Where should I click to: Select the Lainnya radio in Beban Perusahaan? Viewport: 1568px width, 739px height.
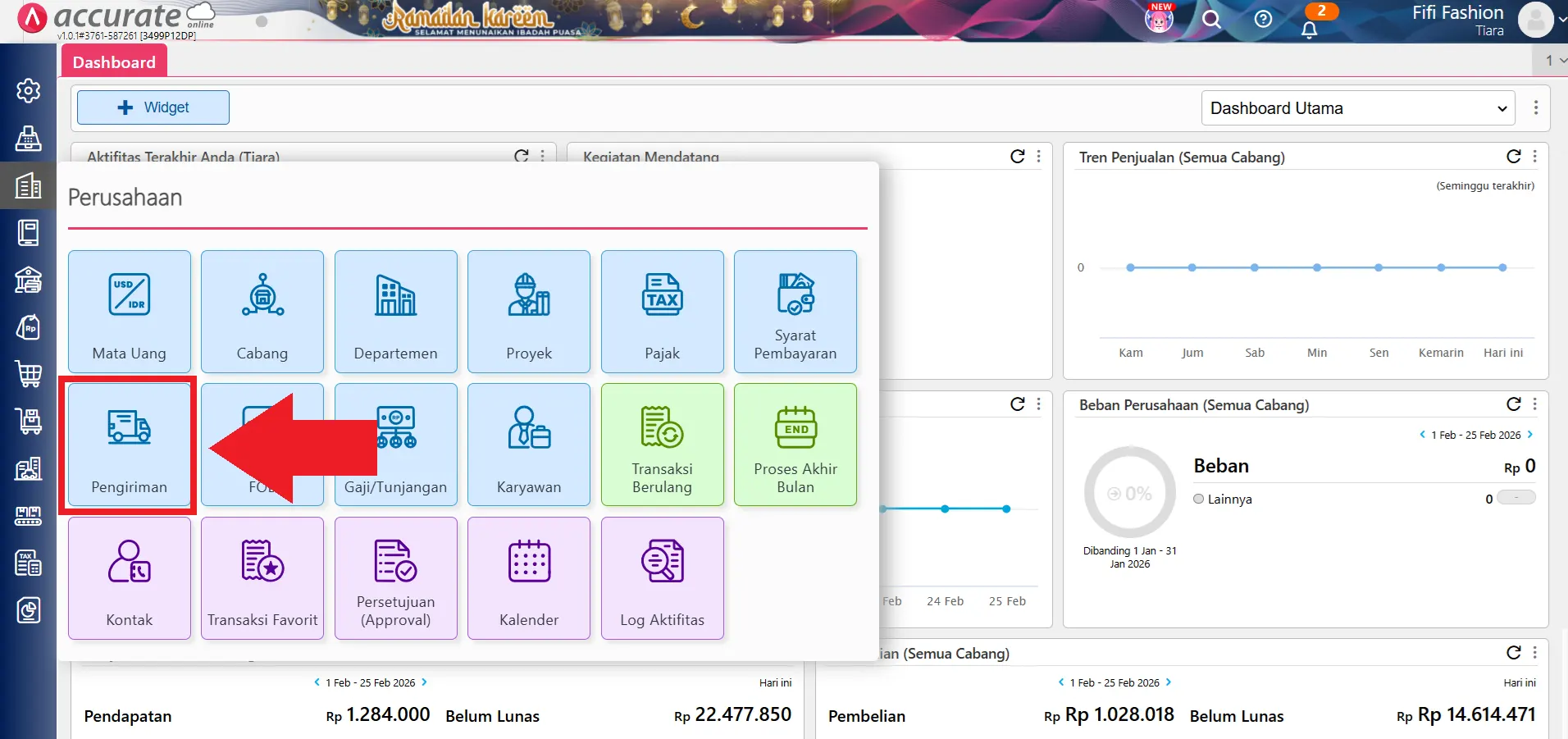(x=1199, y=498)
